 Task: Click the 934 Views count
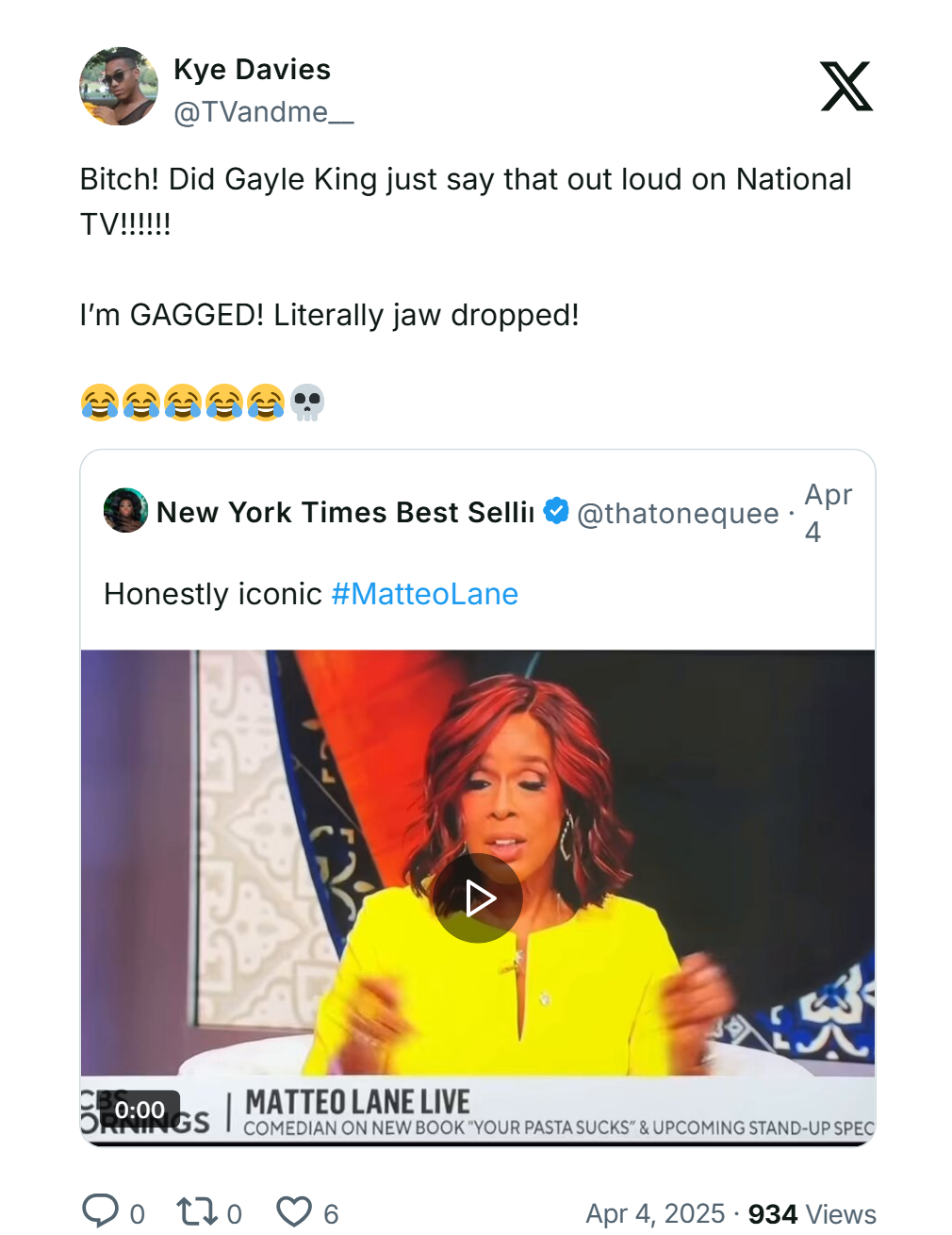pos(812,1213)
